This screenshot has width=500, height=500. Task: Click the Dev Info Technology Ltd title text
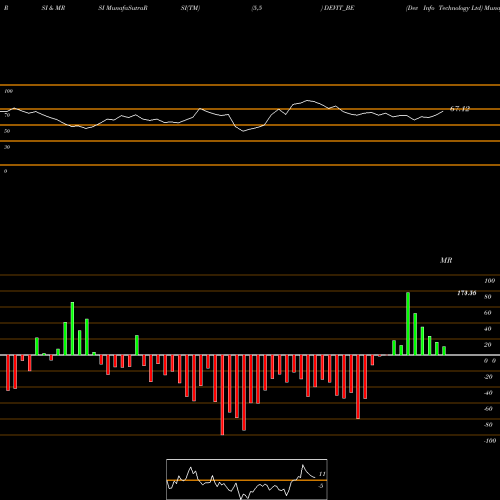(x=444, y=8)
